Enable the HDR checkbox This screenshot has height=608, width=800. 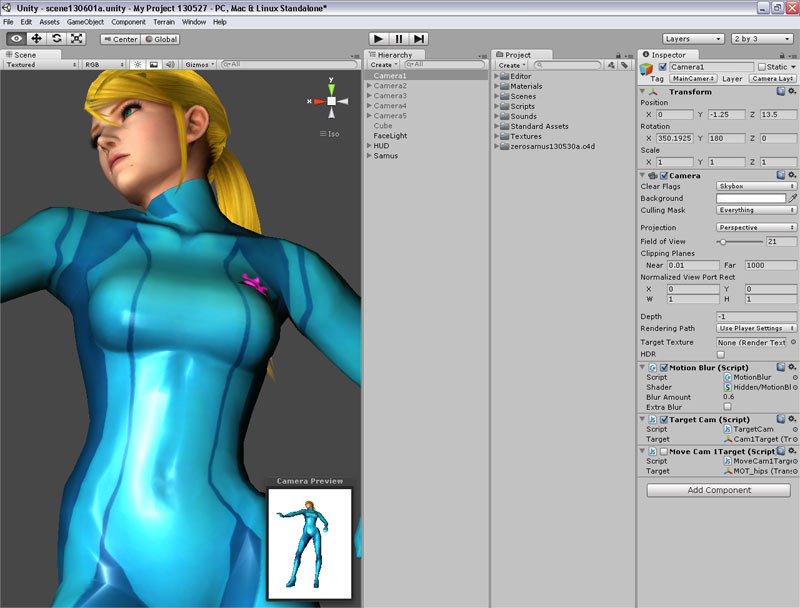[720, 354]
